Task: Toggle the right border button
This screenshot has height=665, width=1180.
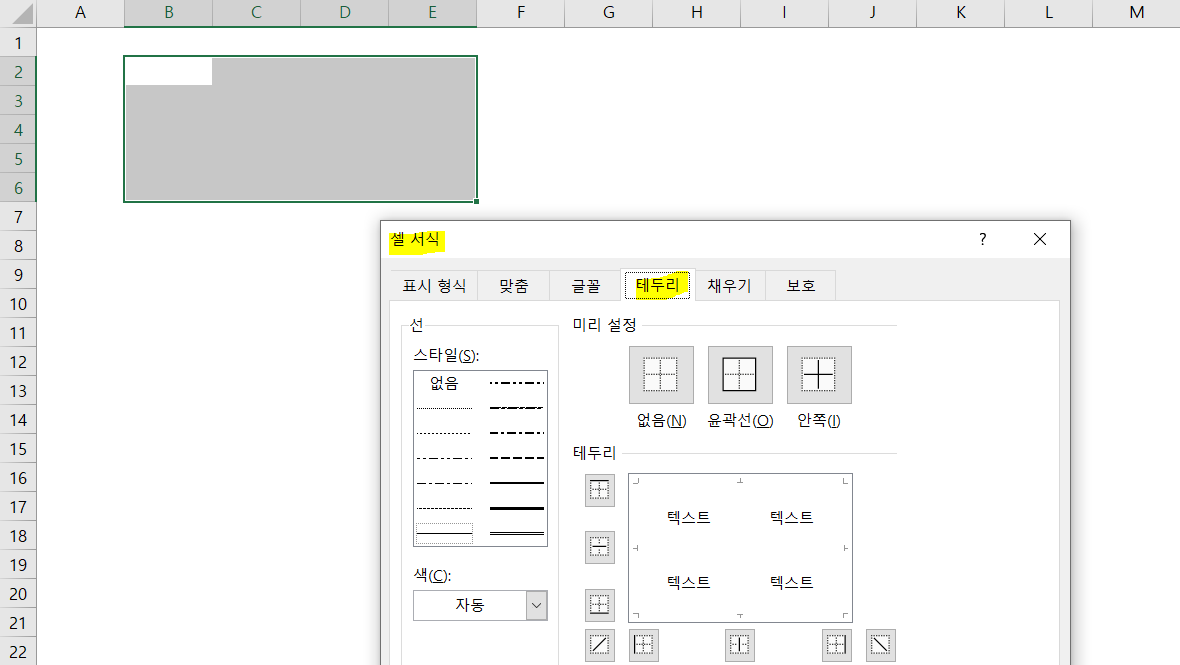Action: pyautogui.click(x=837, y=645)
